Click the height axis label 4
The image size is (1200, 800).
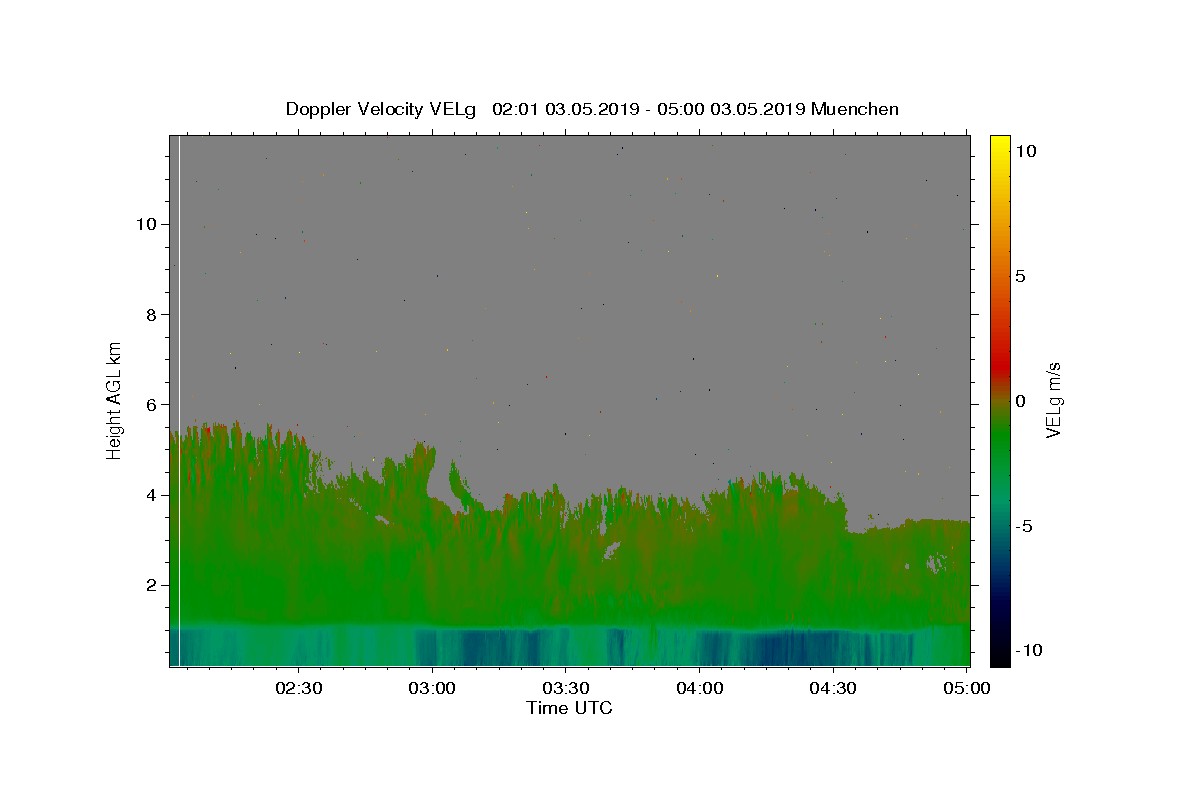coord(151,495)
